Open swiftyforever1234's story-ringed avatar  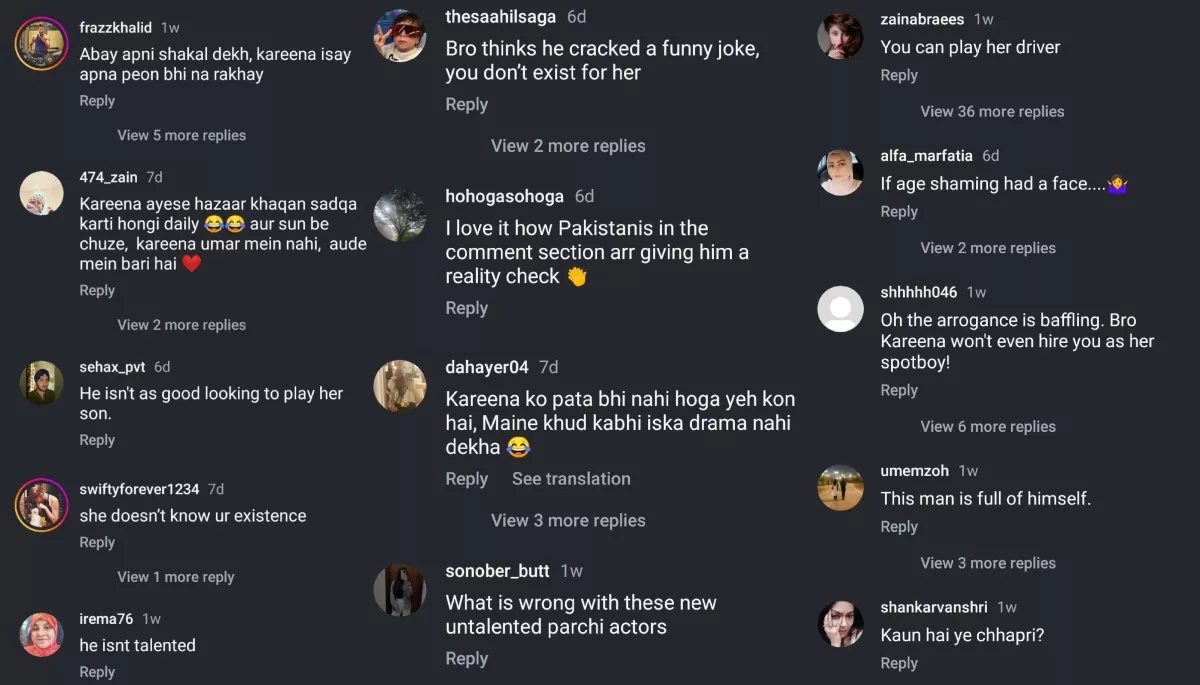41,505
